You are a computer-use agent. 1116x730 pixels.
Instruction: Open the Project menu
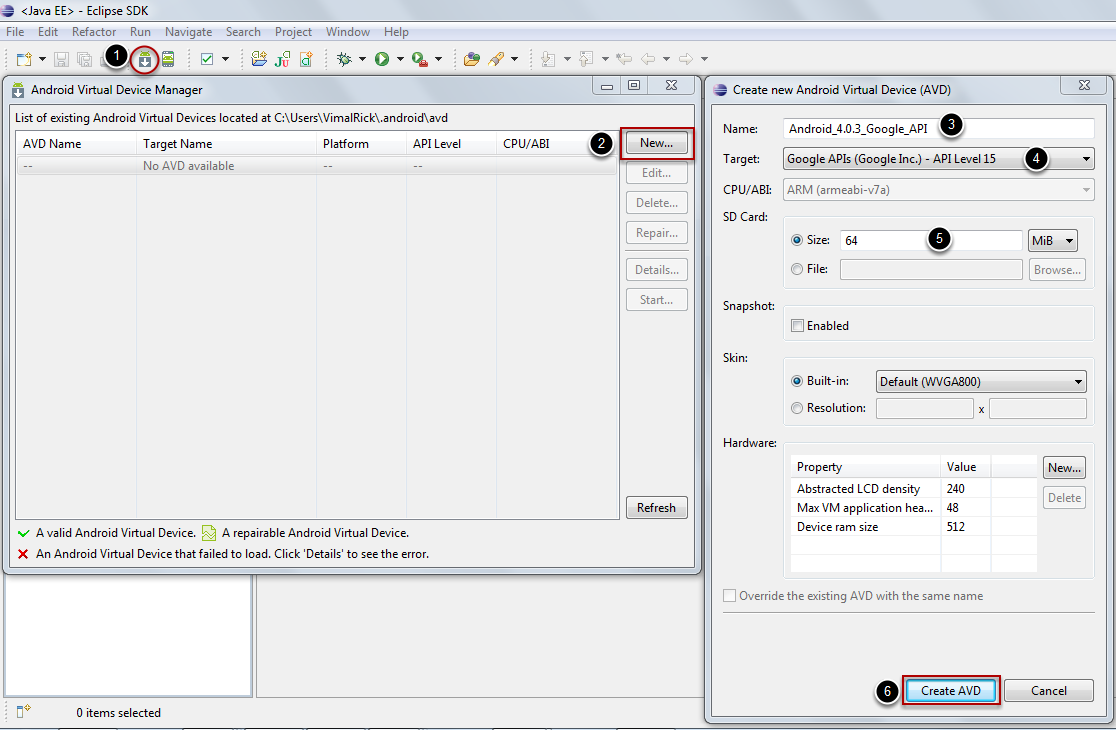[293, 32]
